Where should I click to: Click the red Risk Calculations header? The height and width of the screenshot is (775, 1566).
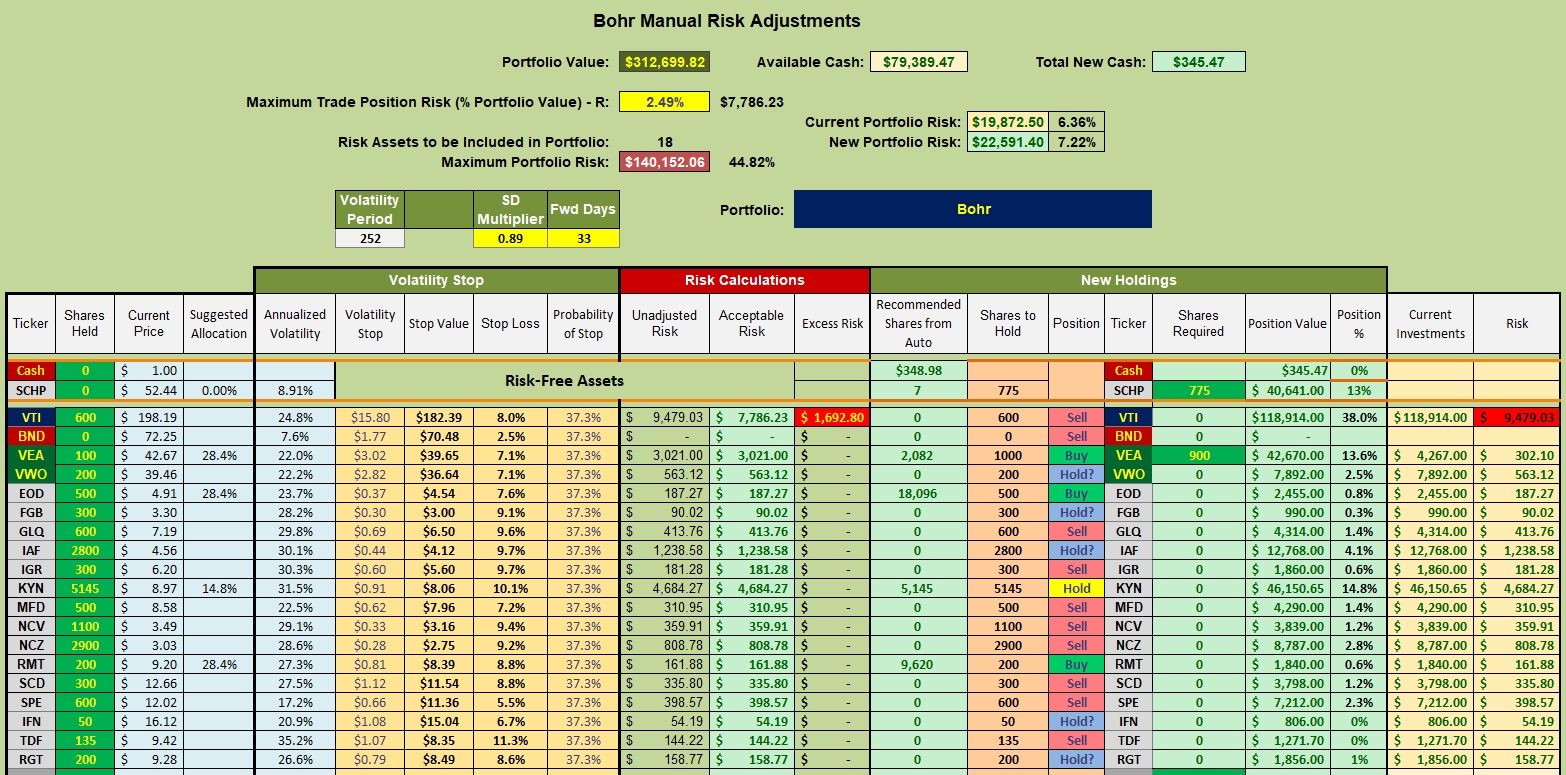(x=744, y=280)
